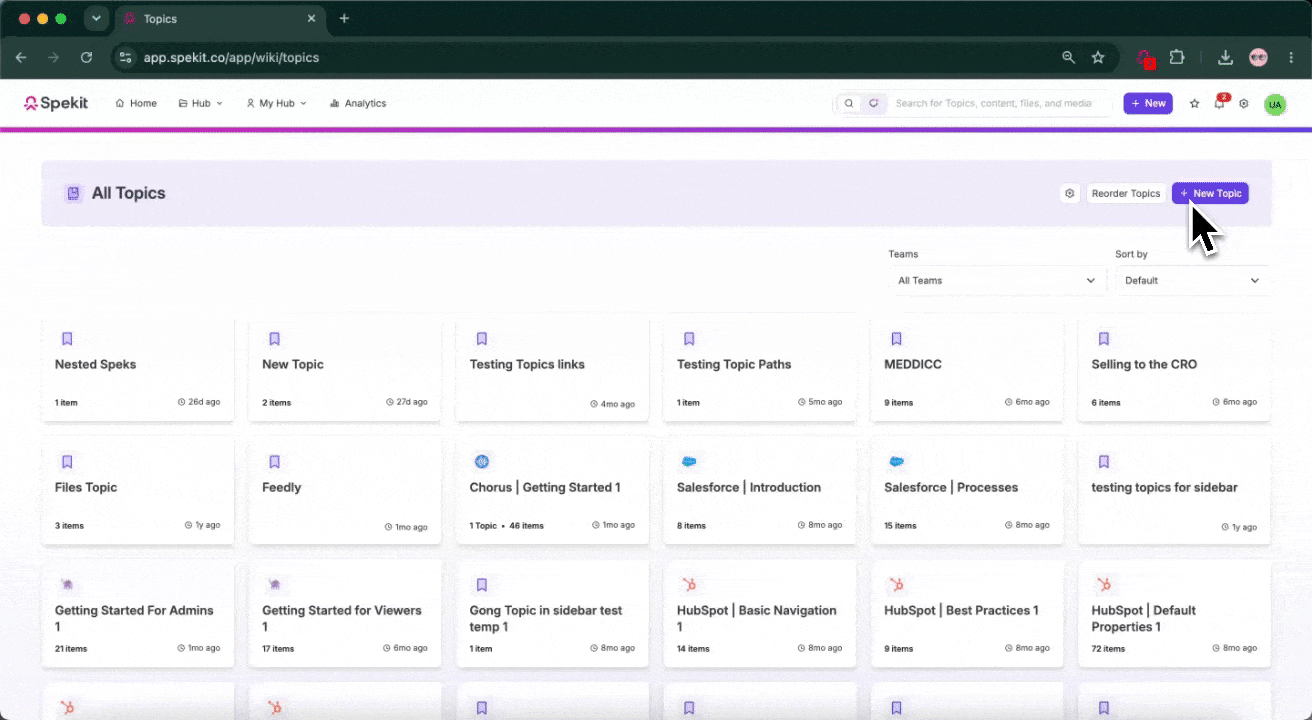This screenshot has height=720, width=1312.
Task: Click the HubSpot icon on Basic Navigation card
Action: (x=689, y=585)
